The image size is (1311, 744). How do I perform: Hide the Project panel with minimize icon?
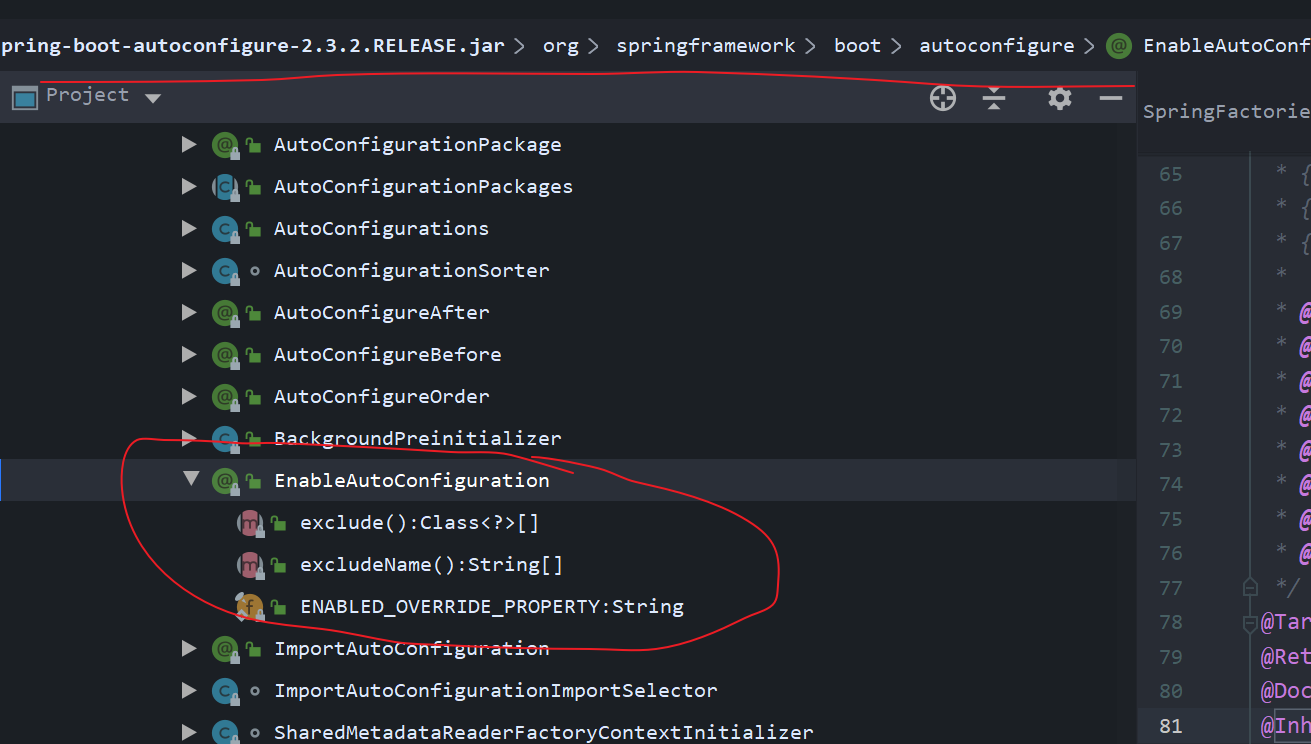coord(1111,98)
